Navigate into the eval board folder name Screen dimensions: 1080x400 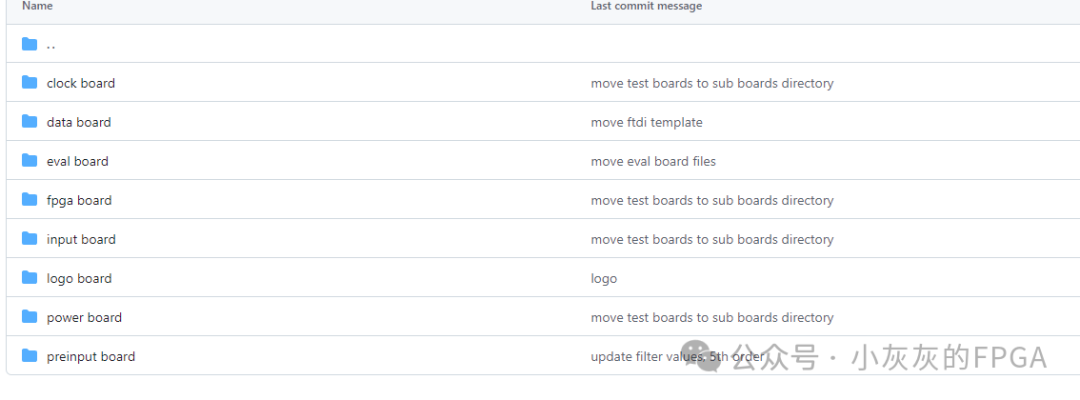pos(77,161)
